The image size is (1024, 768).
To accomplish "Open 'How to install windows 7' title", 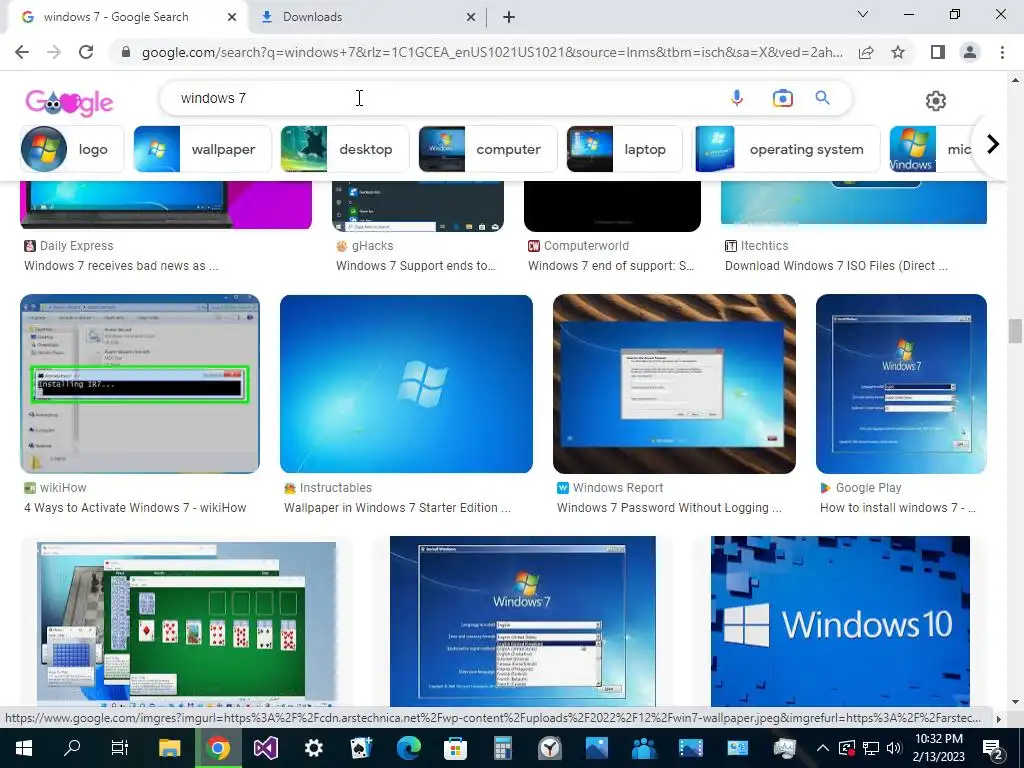I will (x=897, y=507).
